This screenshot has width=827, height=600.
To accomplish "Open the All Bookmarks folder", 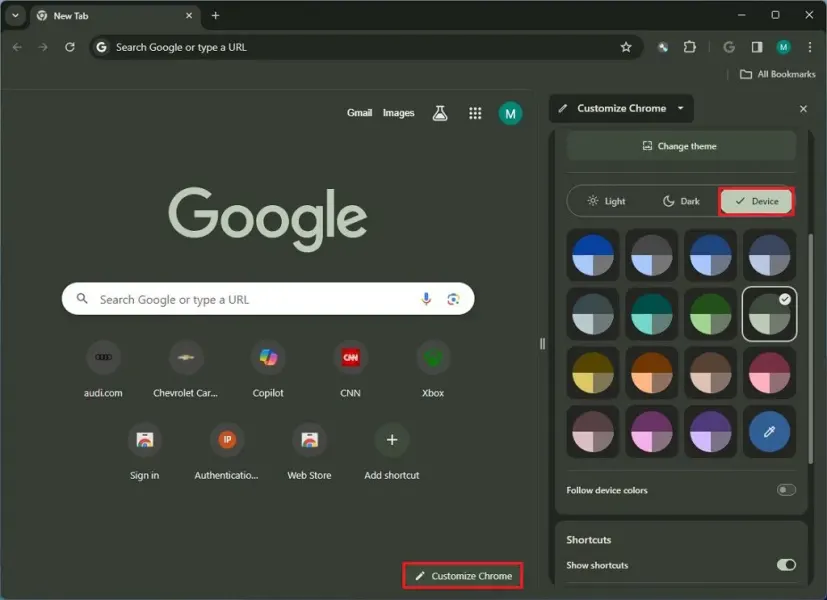I will coord(777,74).
